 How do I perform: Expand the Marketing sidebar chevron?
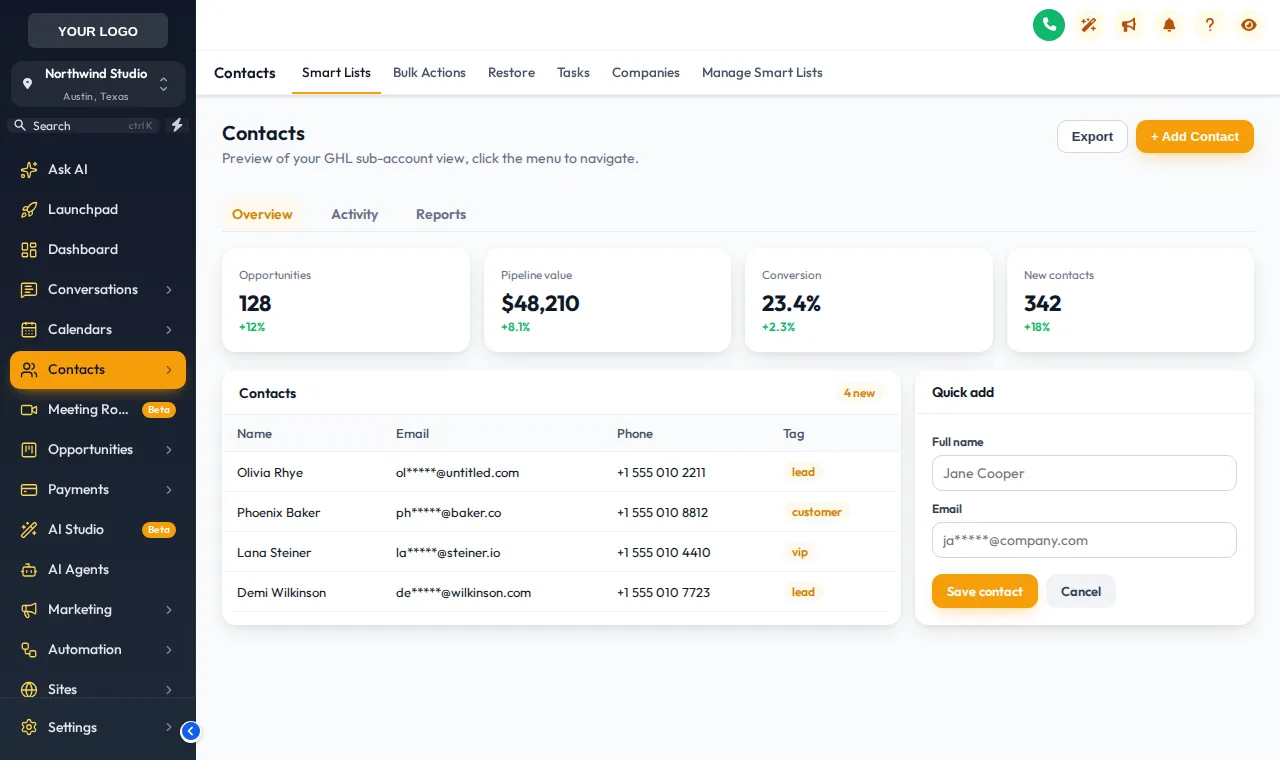169,610
